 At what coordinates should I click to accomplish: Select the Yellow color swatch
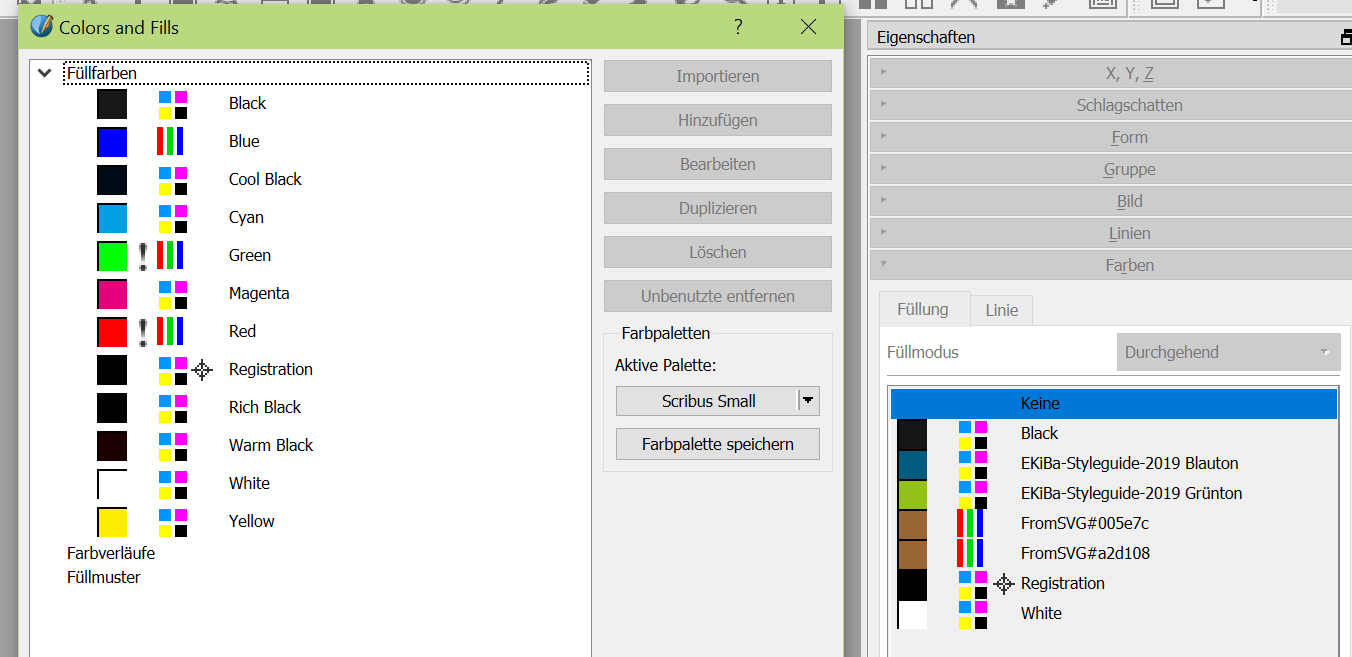pos(112,522)
